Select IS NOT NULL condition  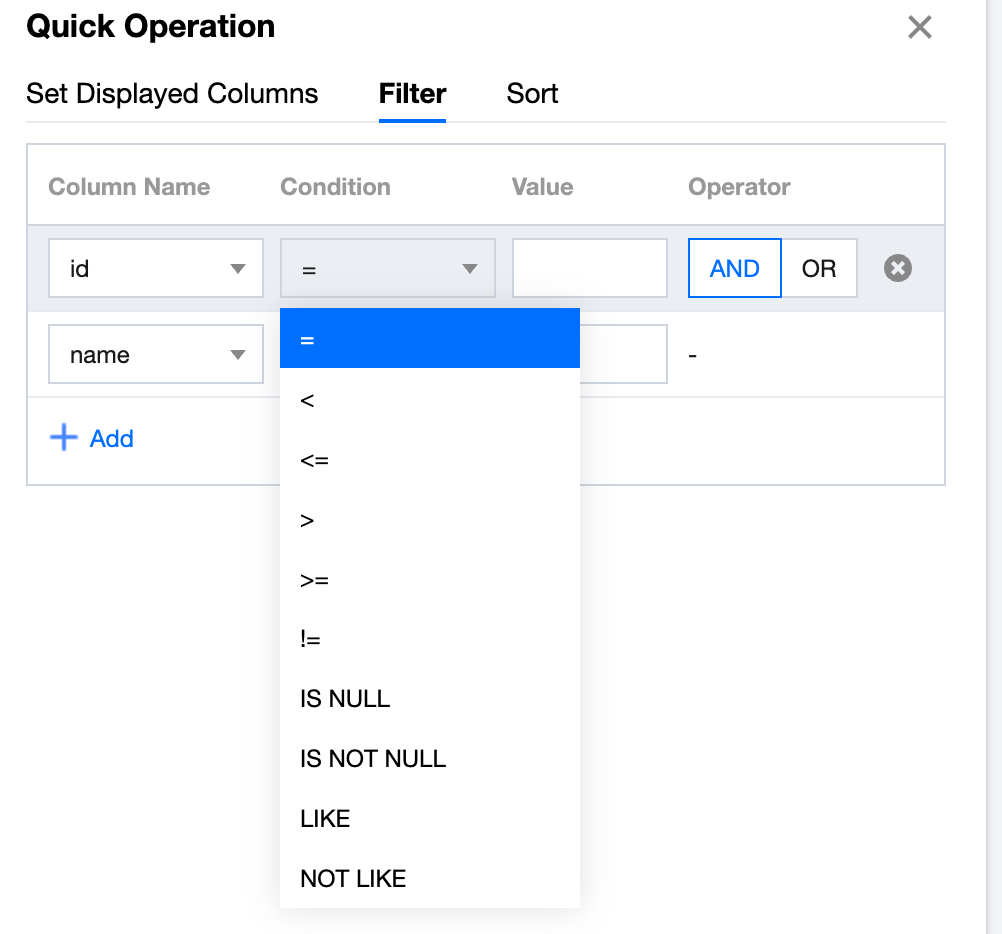point(429,759)
